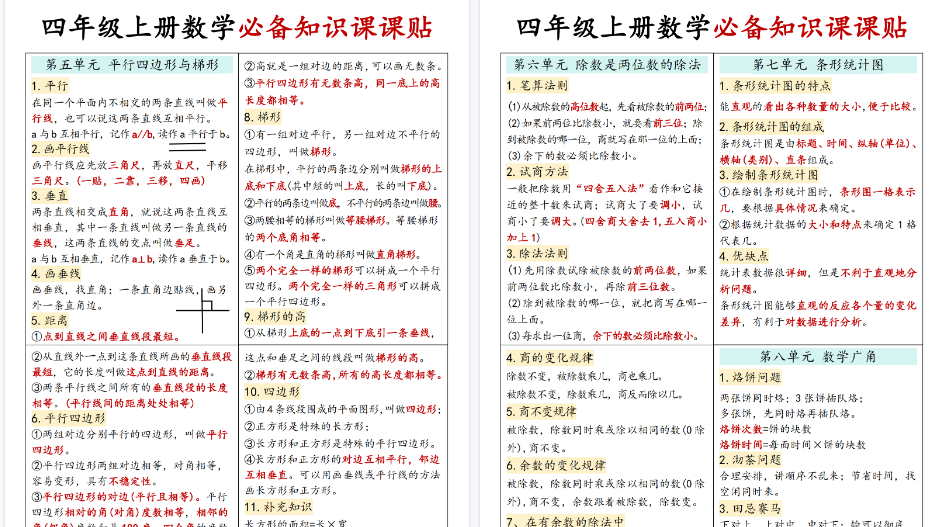Click the red text 烙饼次数

tap(741, 429)
